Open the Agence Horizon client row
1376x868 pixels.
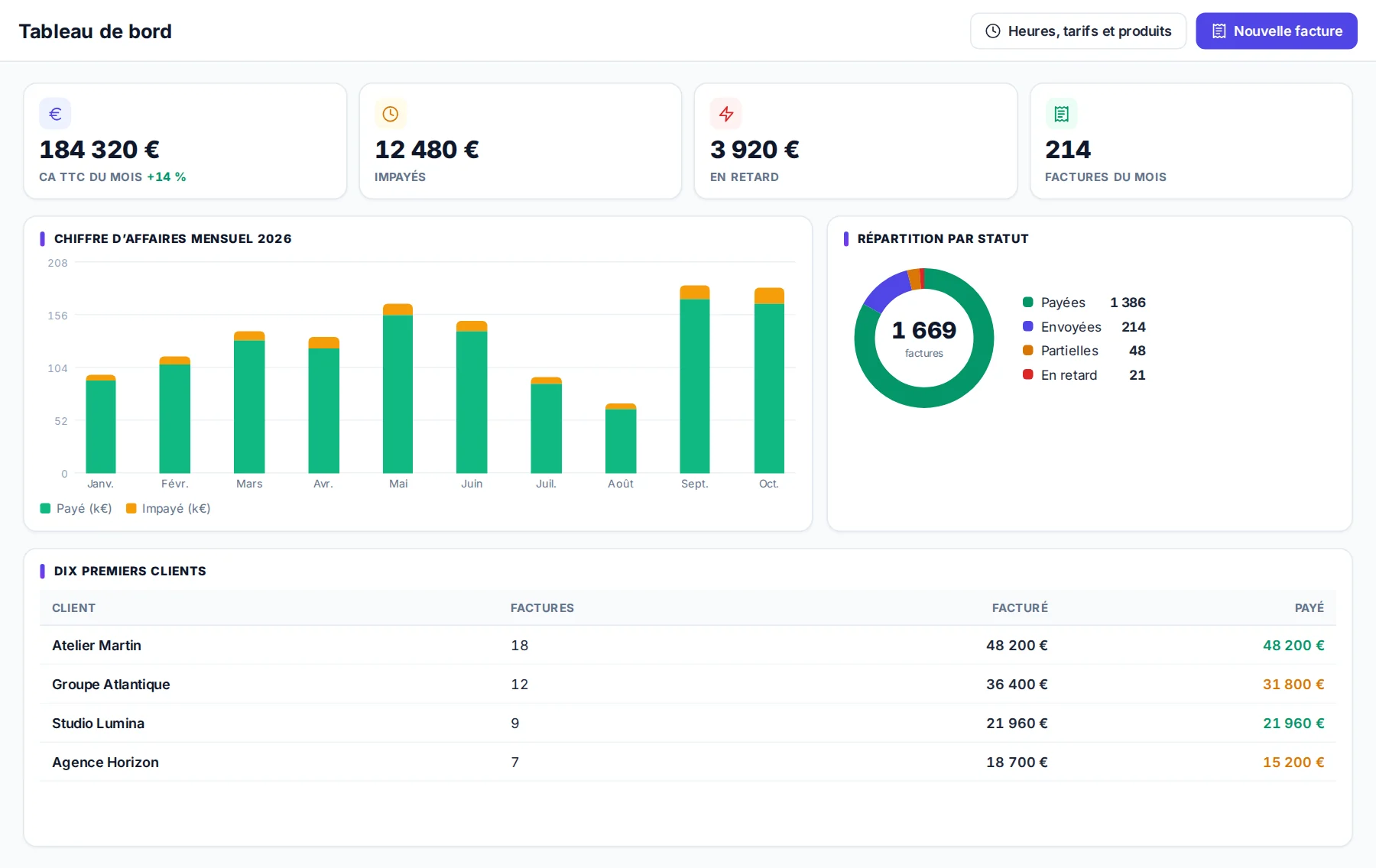[x=688, y=763]
